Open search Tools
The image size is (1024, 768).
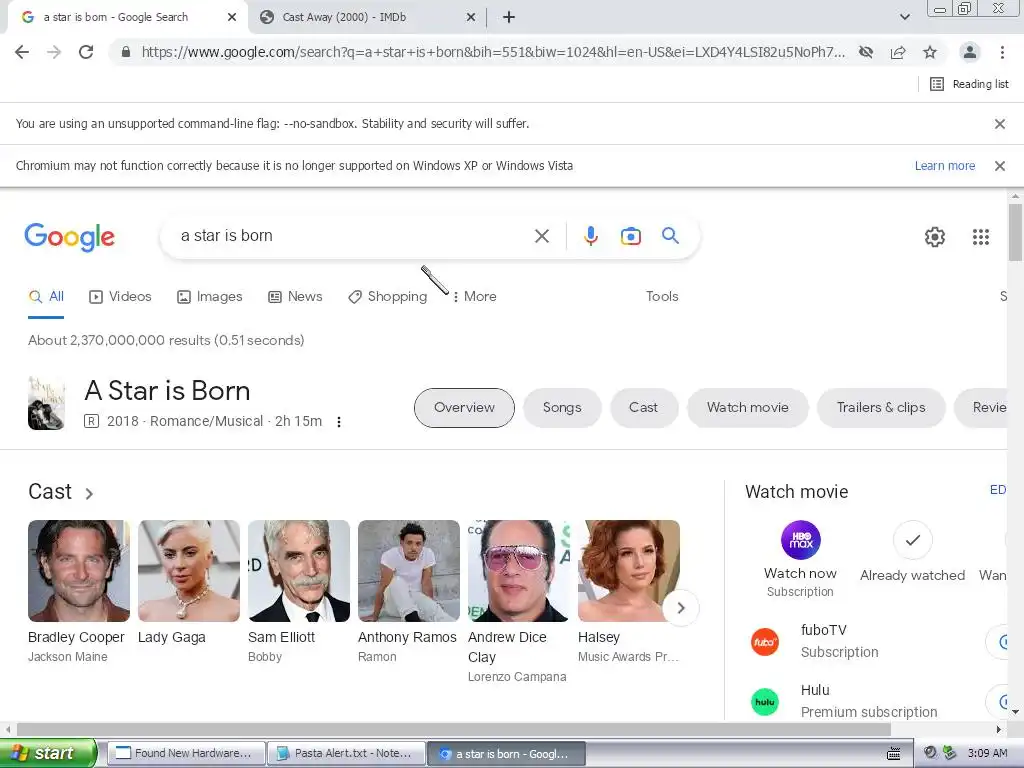662,296
